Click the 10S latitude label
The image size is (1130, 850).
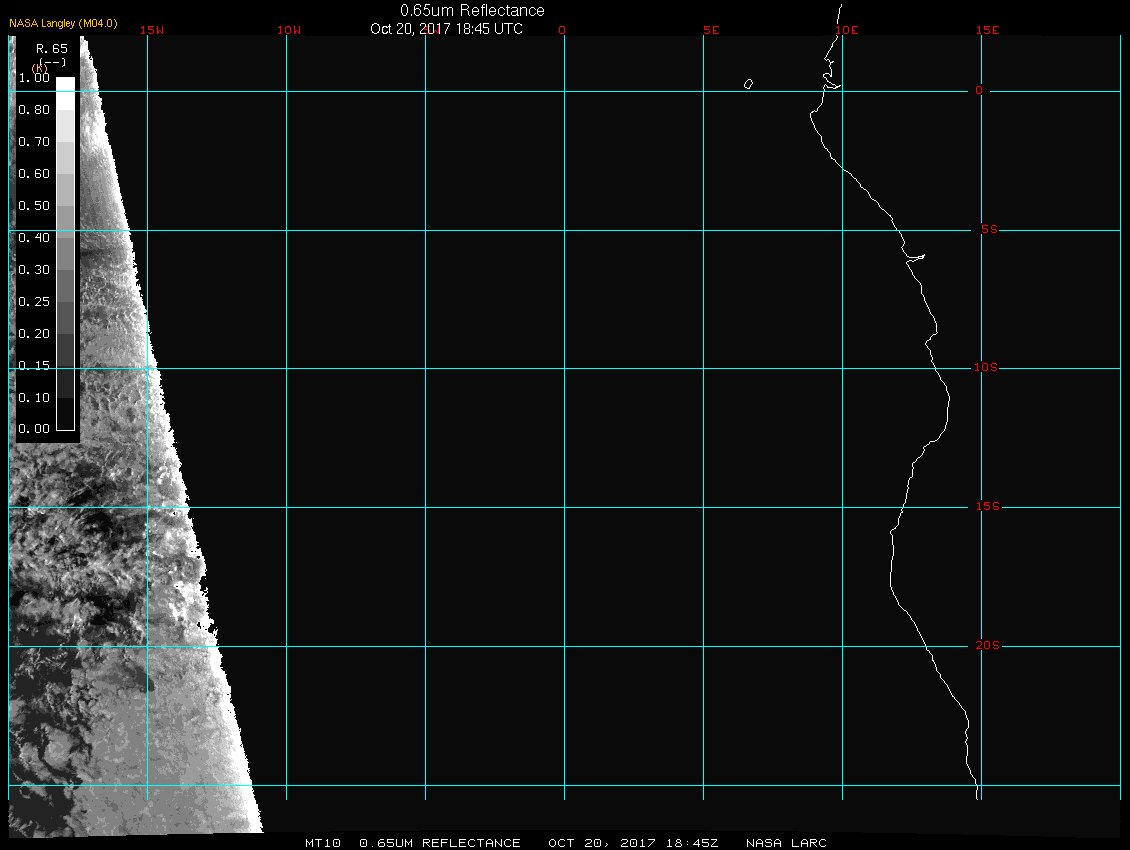(x=986, y=368)
